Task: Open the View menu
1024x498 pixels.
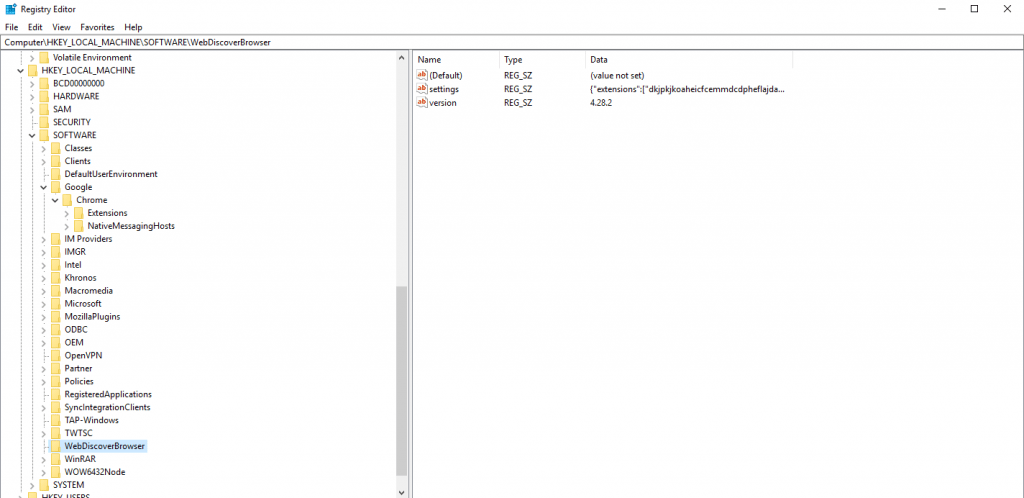Action: click(61, 27)
